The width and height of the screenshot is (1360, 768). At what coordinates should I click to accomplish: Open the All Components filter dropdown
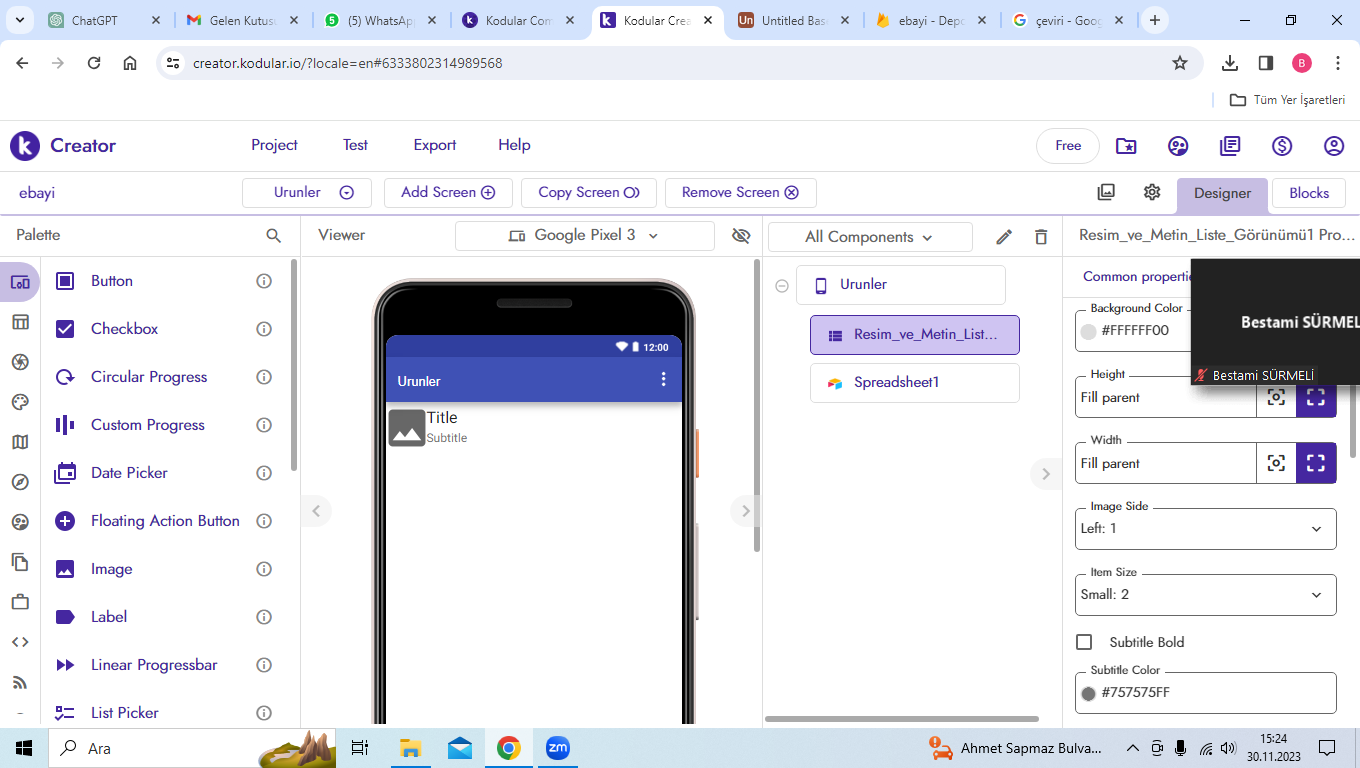pos(870,237)
